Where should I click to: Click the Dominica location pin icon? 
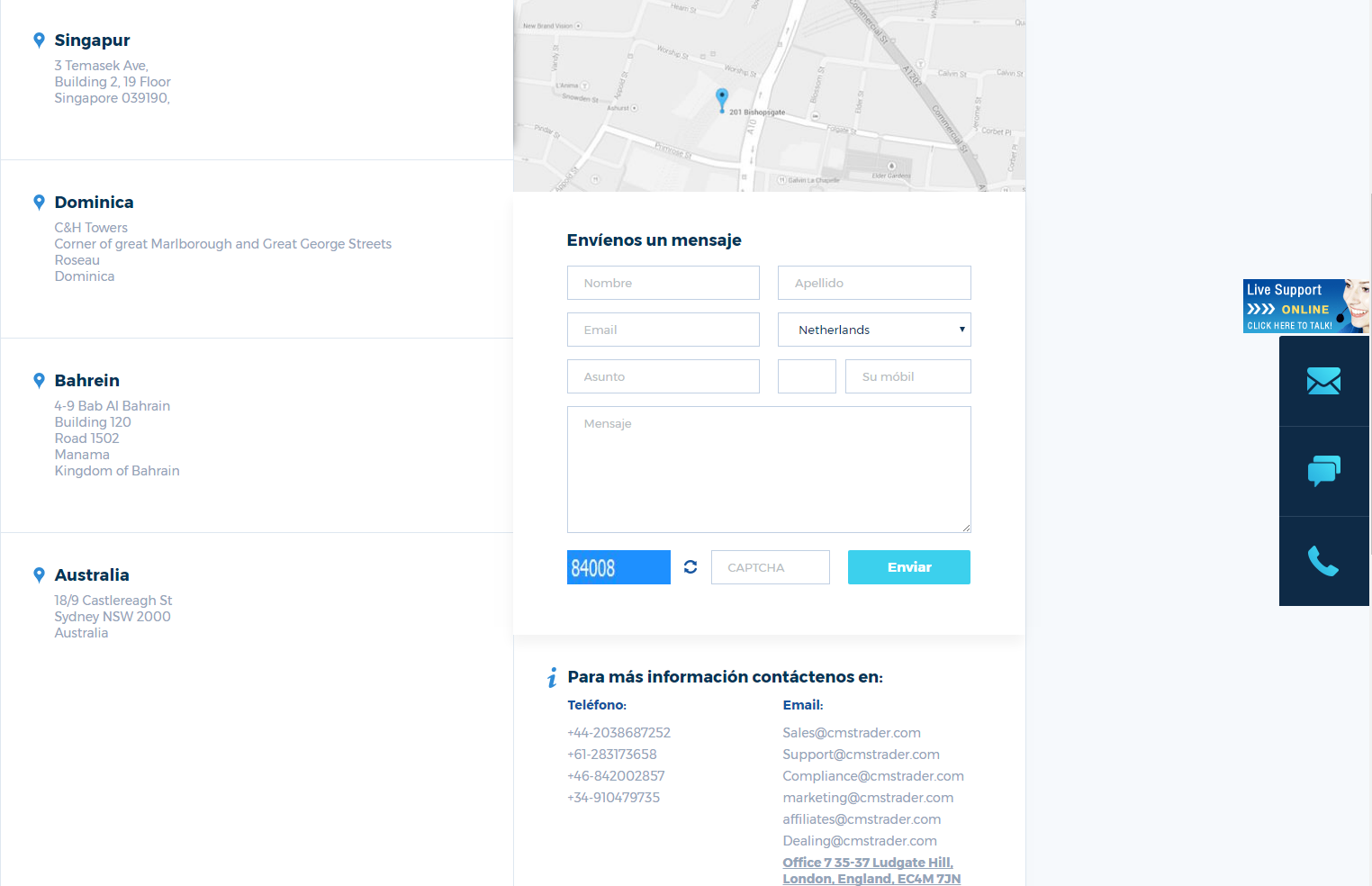pos(39,202)
